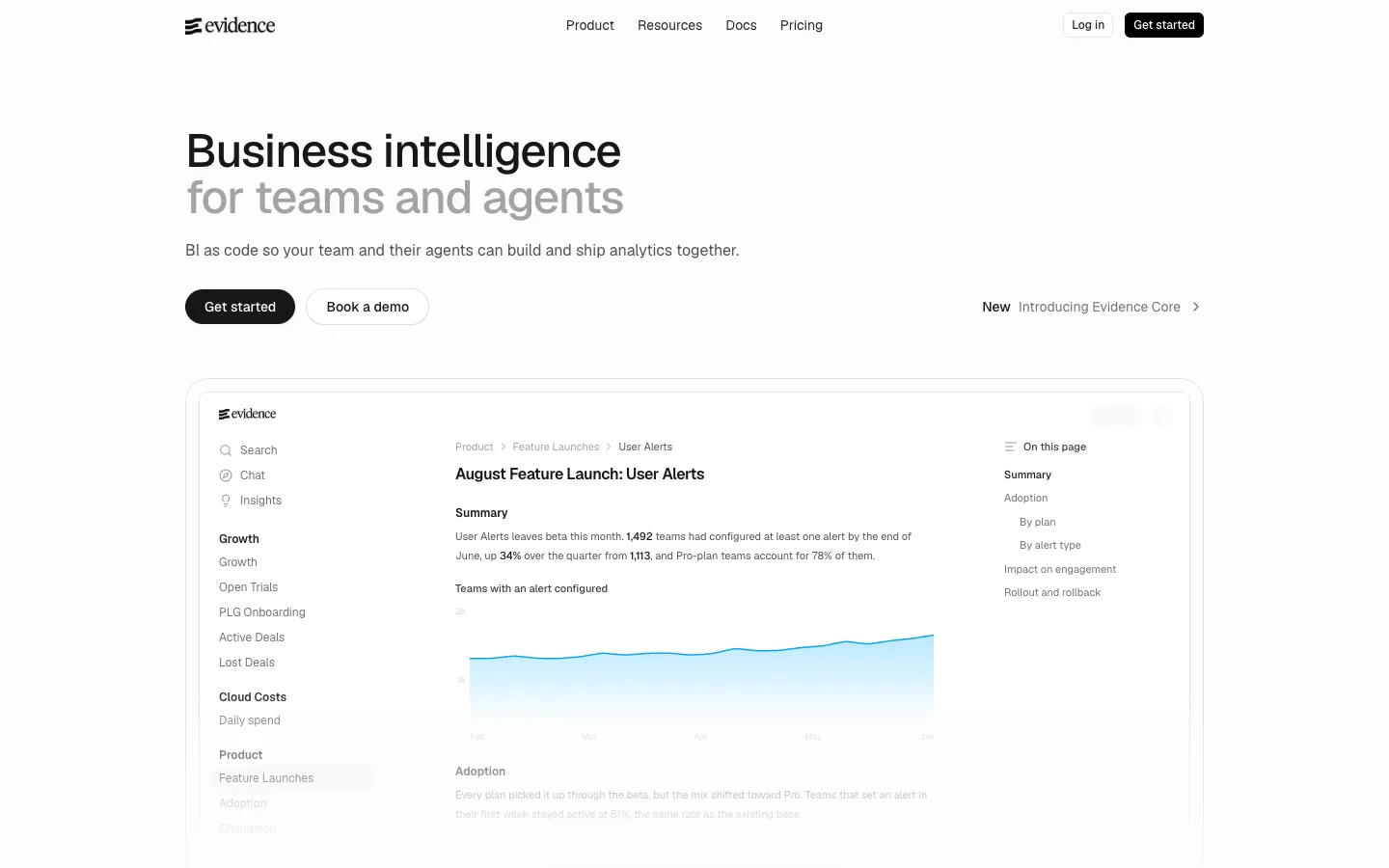
Task: Click the hero Get started button
Action: (x=240, y=307)
